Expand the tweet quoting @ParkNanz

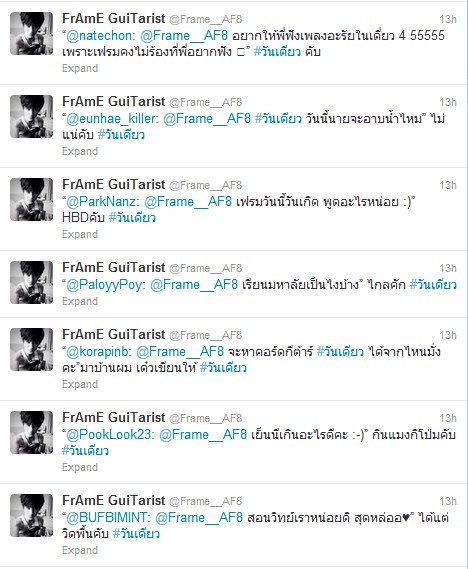click(x=80, y=234)
